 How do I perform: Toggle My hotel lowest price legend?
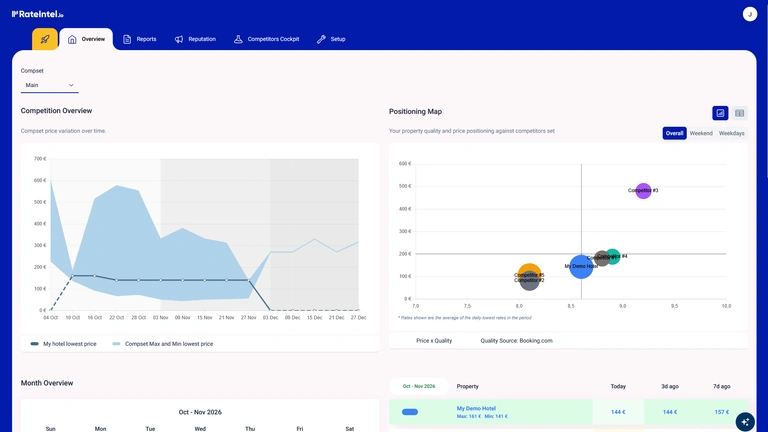63,344
